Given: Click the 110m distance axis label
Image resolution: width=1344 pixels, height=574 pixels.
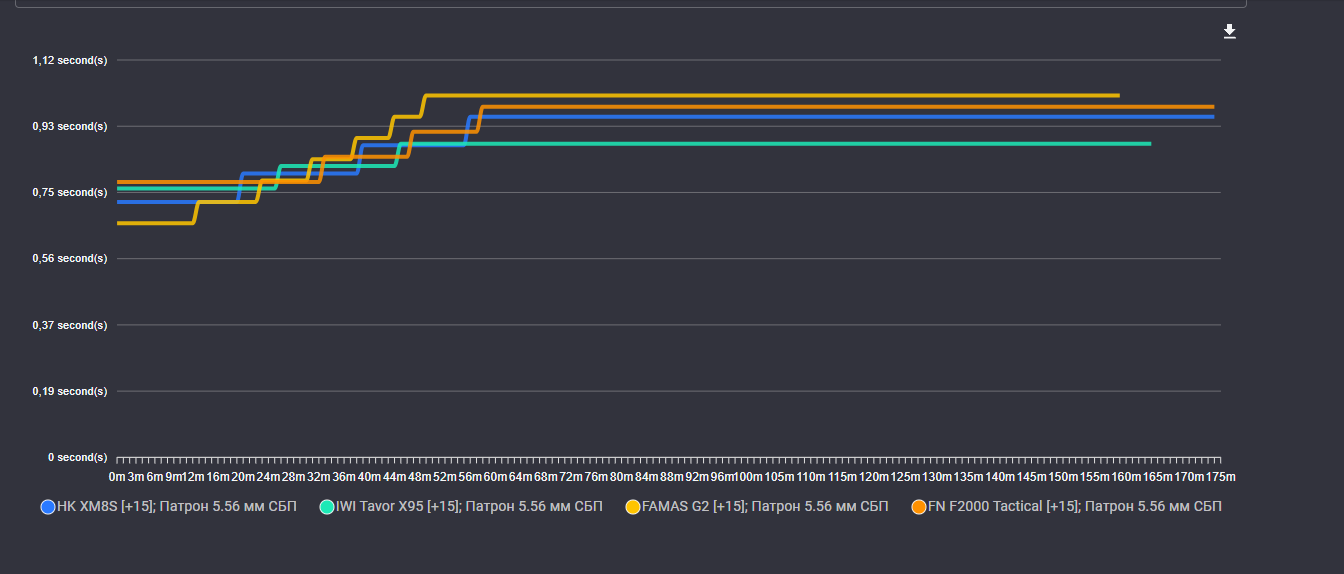Looking at the screenshot, I should point(810,476).
